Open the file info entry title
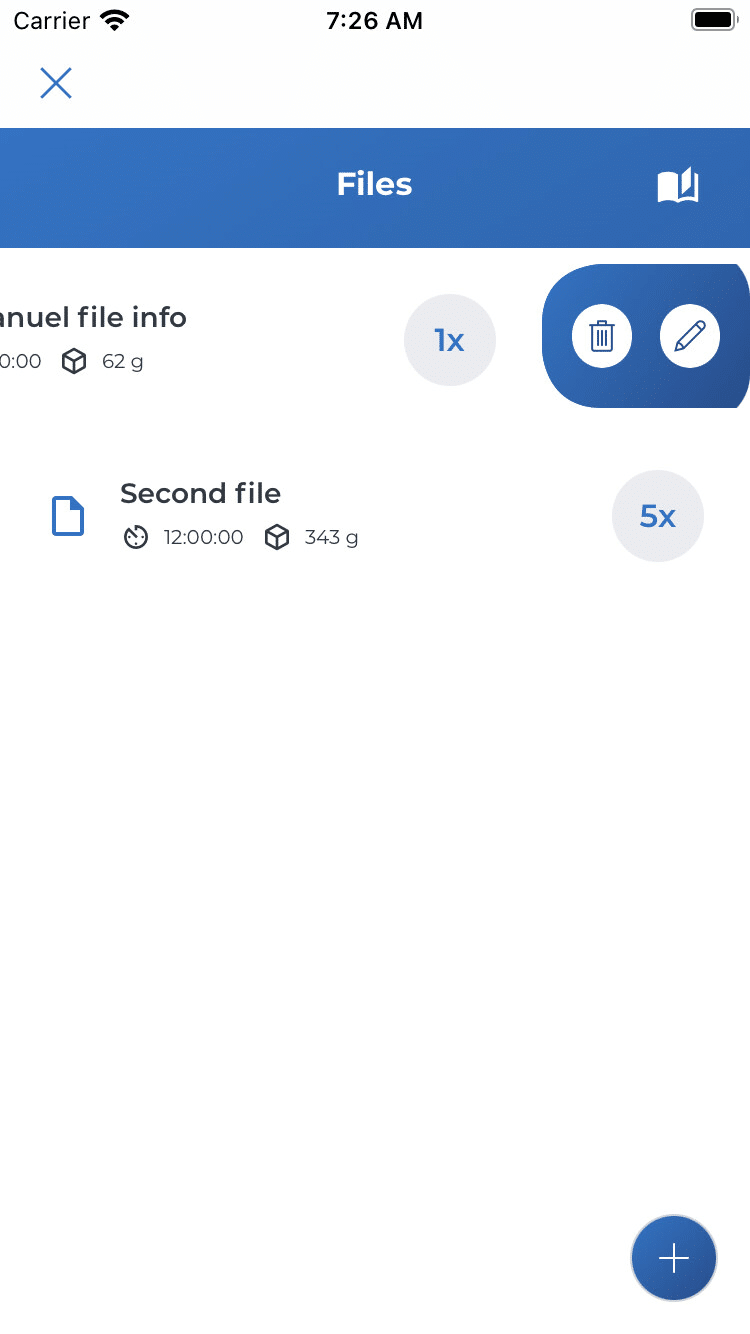This screenshot has width=750, height=1334. point(93,317)
